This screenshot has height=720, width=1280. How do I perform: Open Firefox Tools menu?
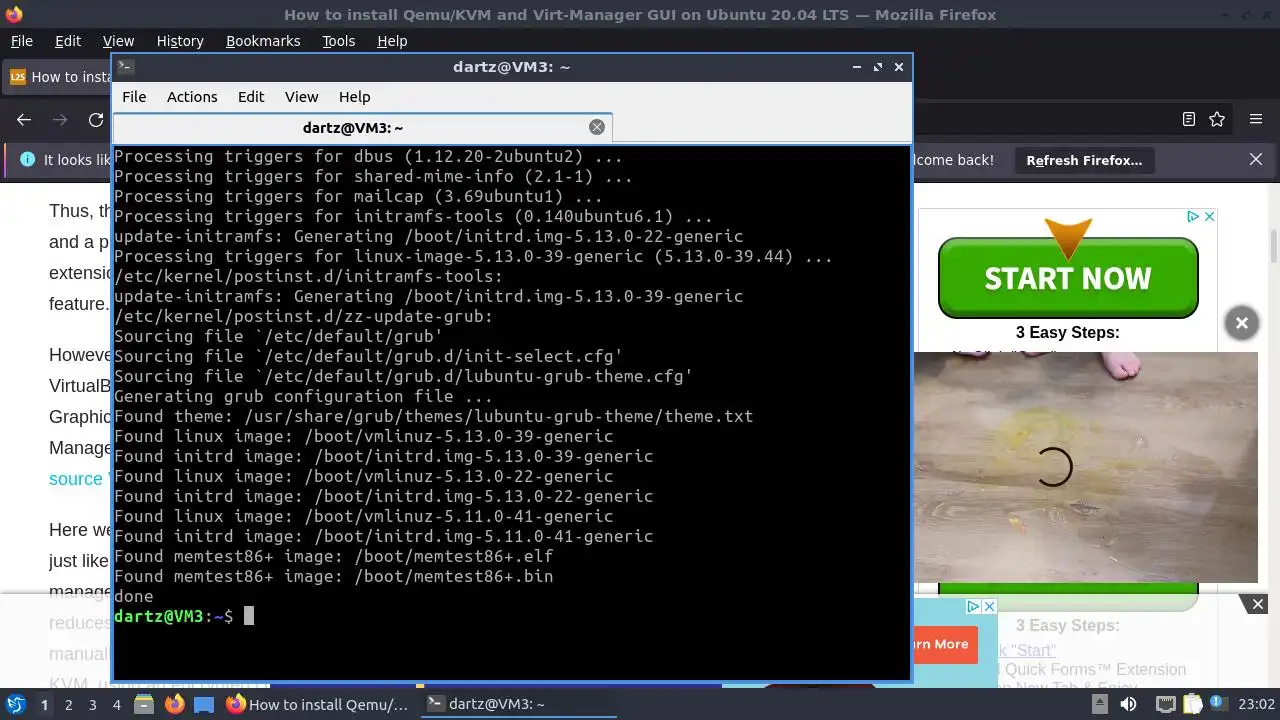[339, 41]
